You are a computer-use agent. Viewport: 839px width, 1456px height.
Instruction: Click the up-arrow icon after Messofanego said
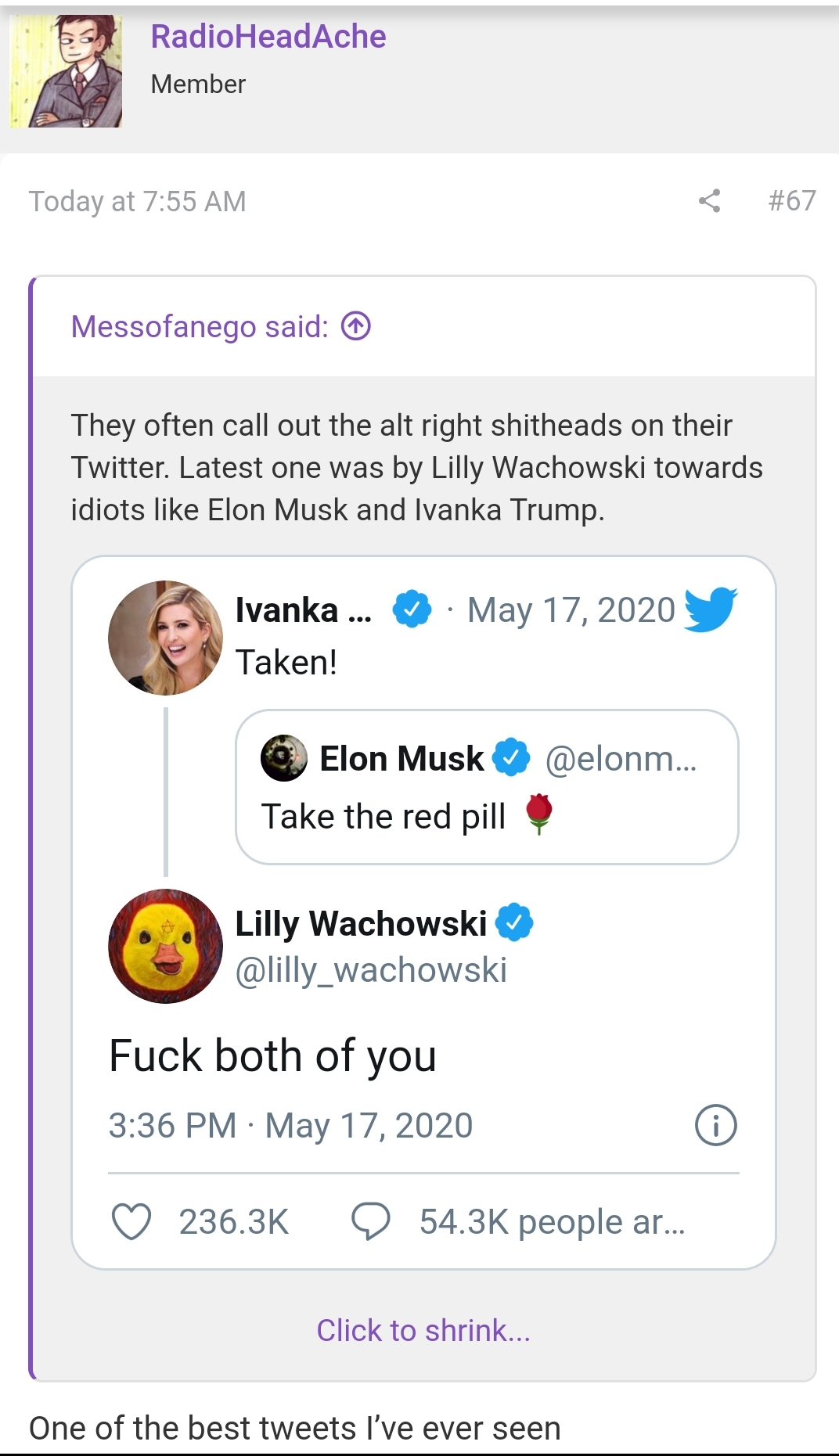pos(356,326)
